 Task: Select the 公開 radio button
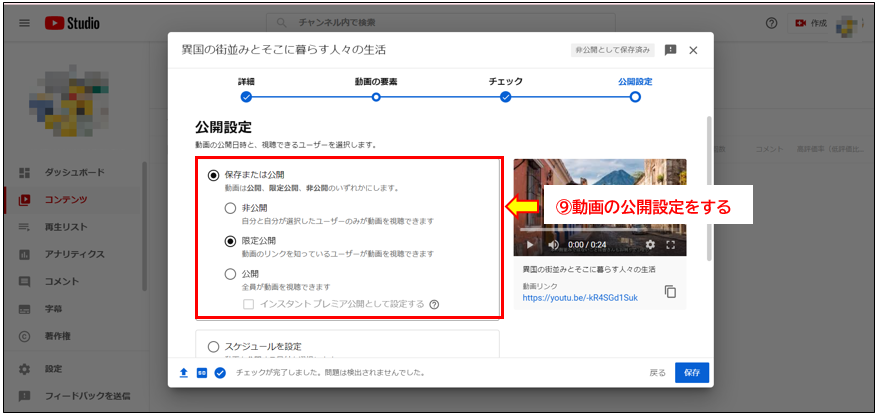tap(230, 274)
